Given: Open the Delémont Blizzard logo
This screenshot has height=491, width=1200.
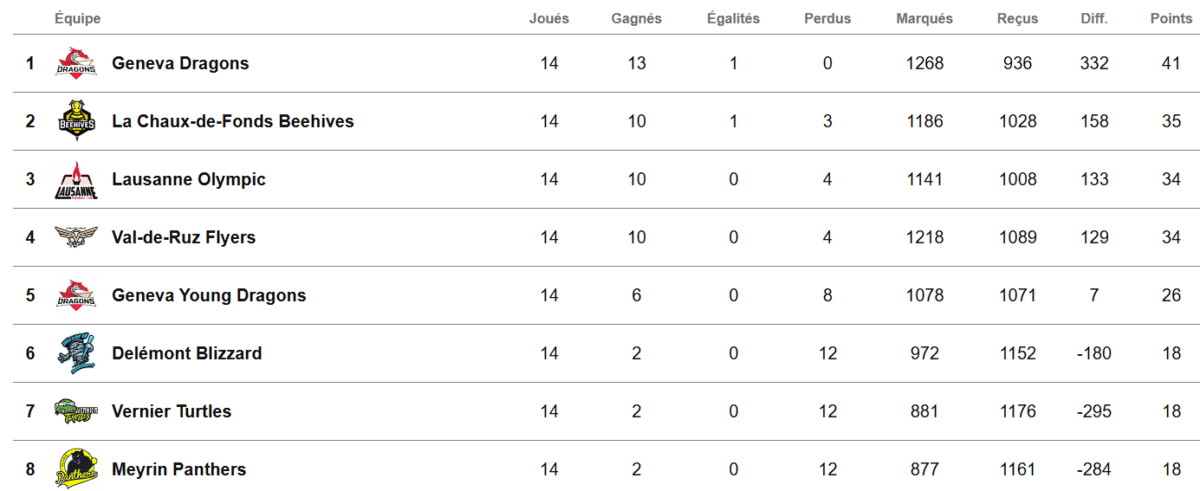Looking at the screenshot, I should (76, 353).
